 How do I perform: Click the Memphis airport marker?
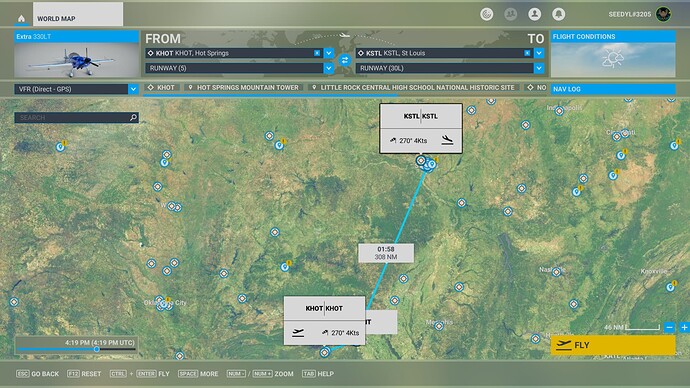(x=439, y=326)
